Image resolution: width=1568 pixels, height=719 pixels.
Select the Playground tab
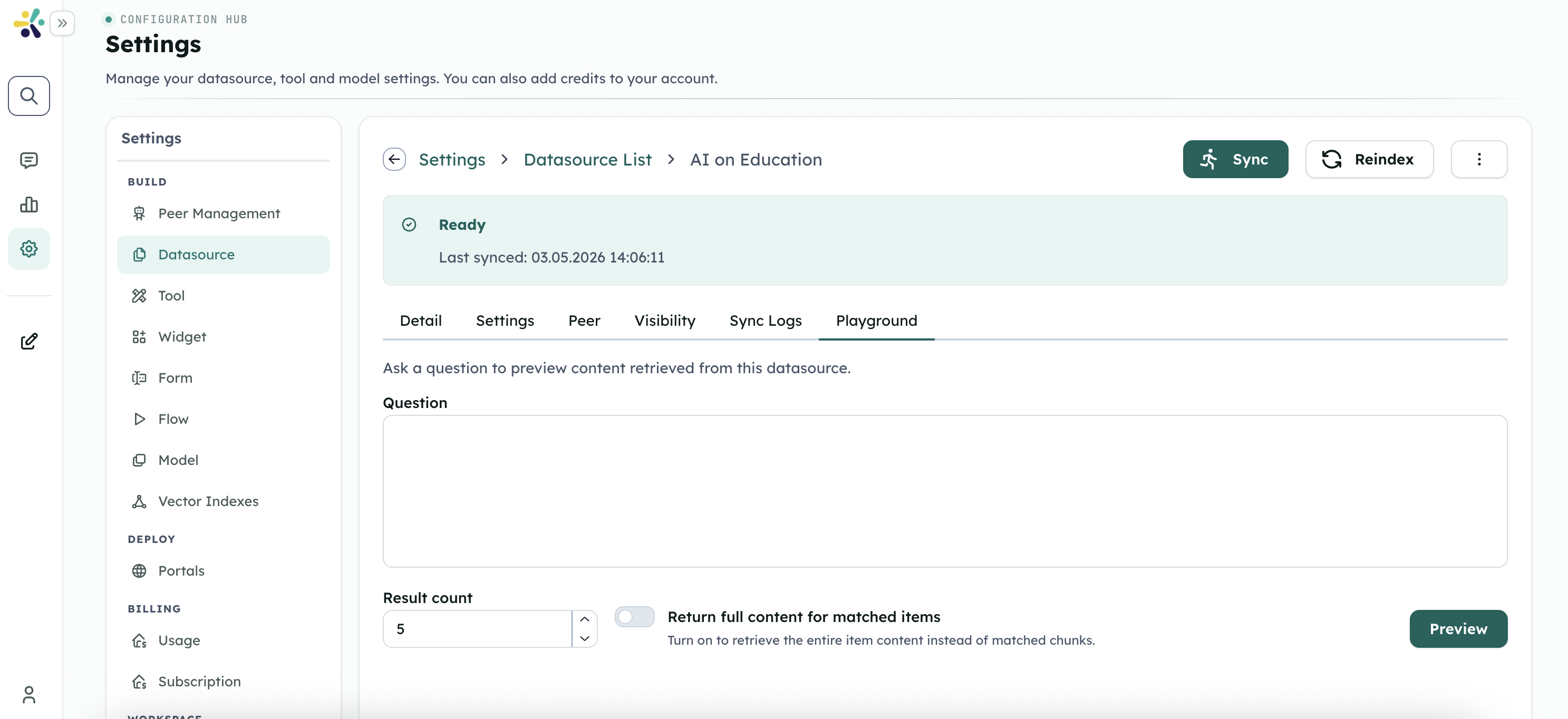pos(876,321)
